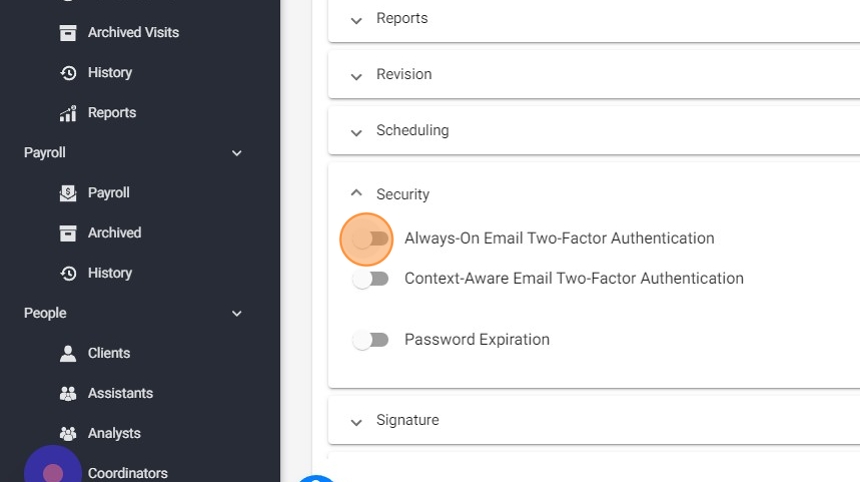This screenshot has height=482, width=860.
Task: Go to payroll History page
Action: click(109, 273)
